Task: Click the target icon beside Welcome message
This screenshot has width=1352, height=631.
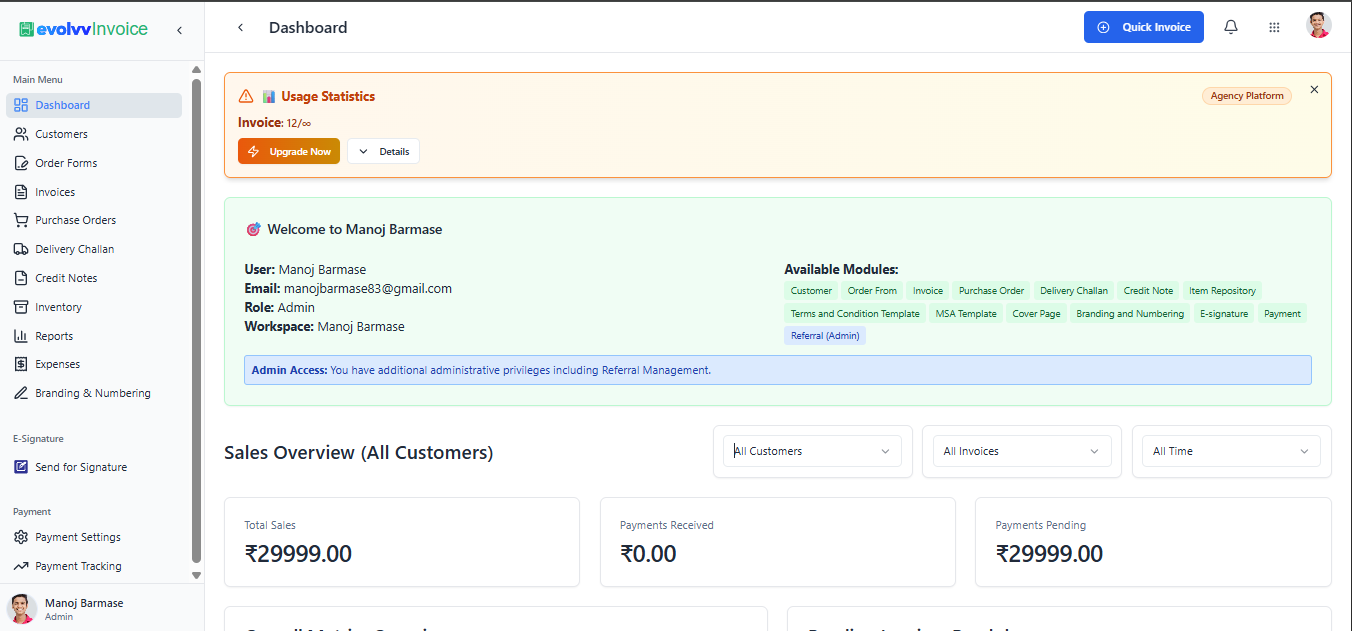Action: coord(253,229)
